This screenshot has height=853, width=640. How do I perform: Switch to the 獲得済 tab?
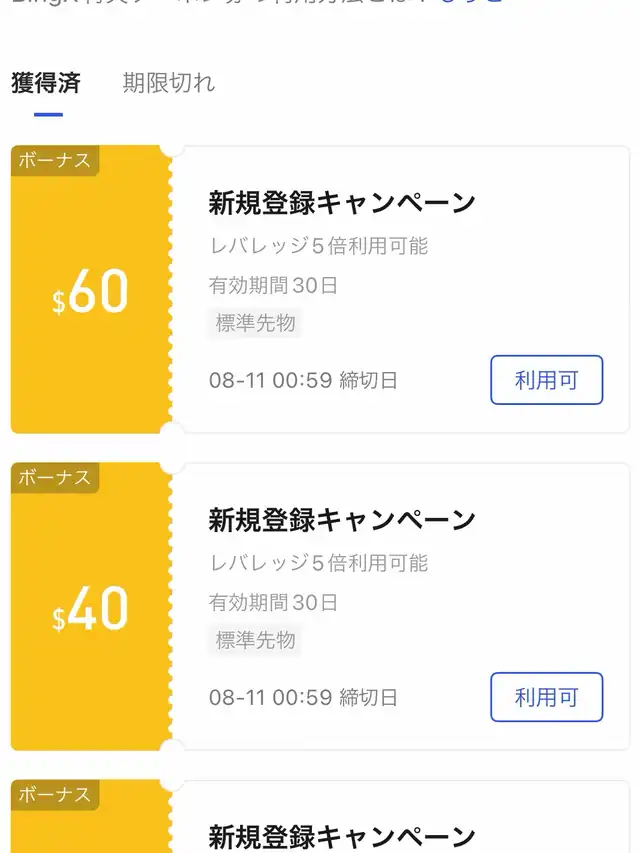(x=46, y=83)
